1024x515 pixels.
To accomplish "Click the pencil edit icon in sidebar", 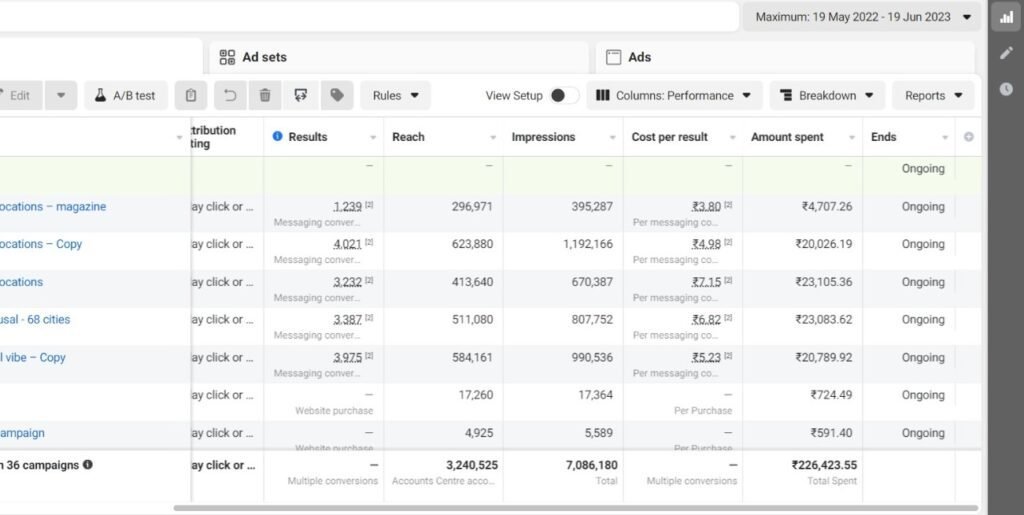I will (x=1006, y=53).
